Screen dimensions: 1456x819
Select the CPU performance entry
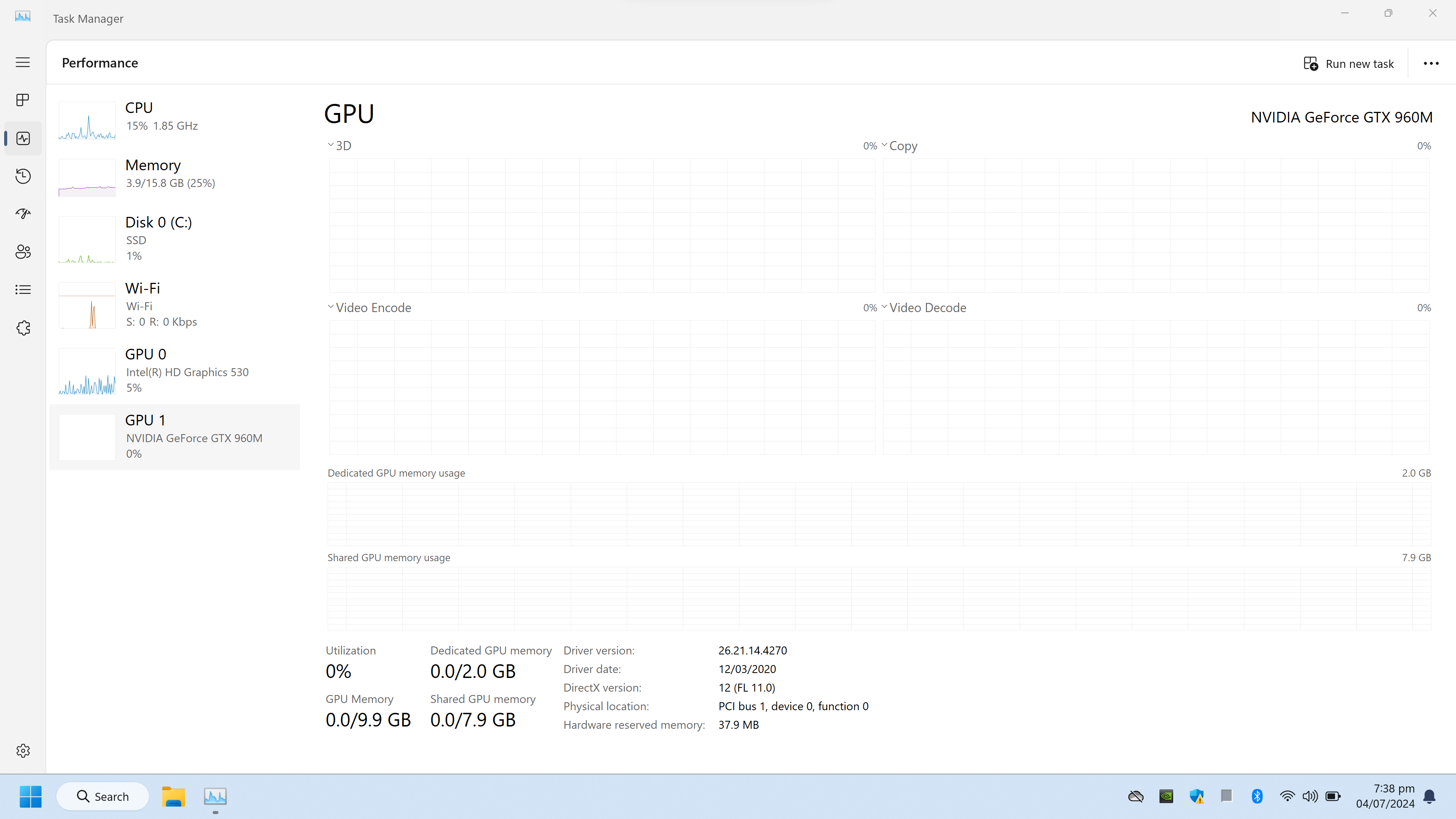pos(175,120)
